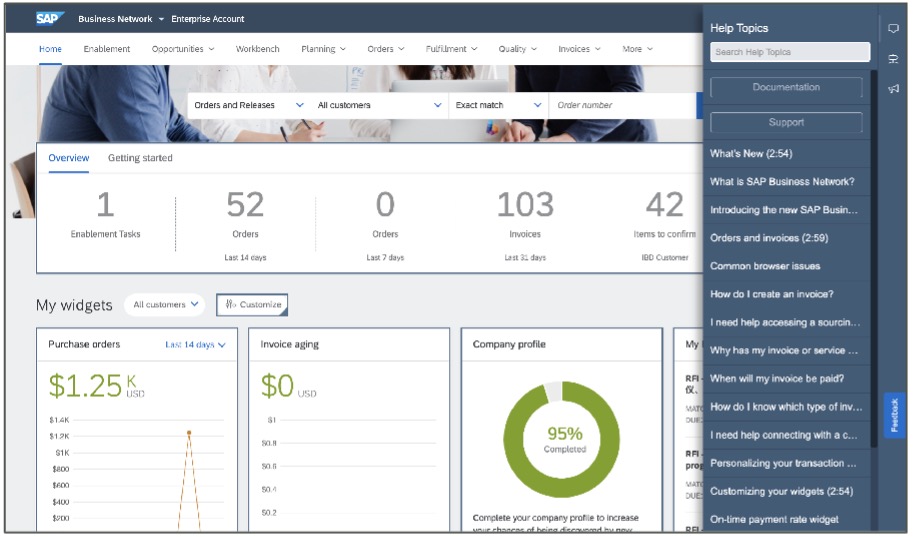Open the Quality menu
Viewport: 913px width, 537px height.
517,49
